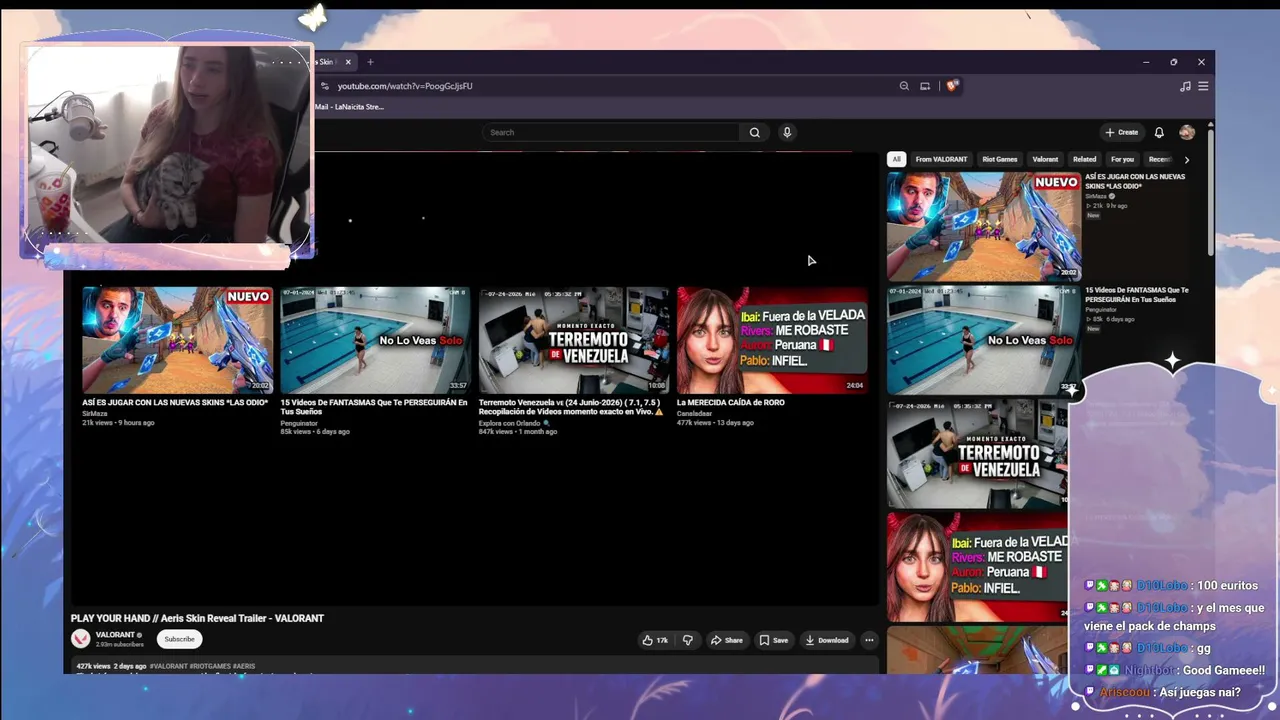Open the YouTube notifications bell
This screenshot has height=720, width=1280.
coord(1159,132)
